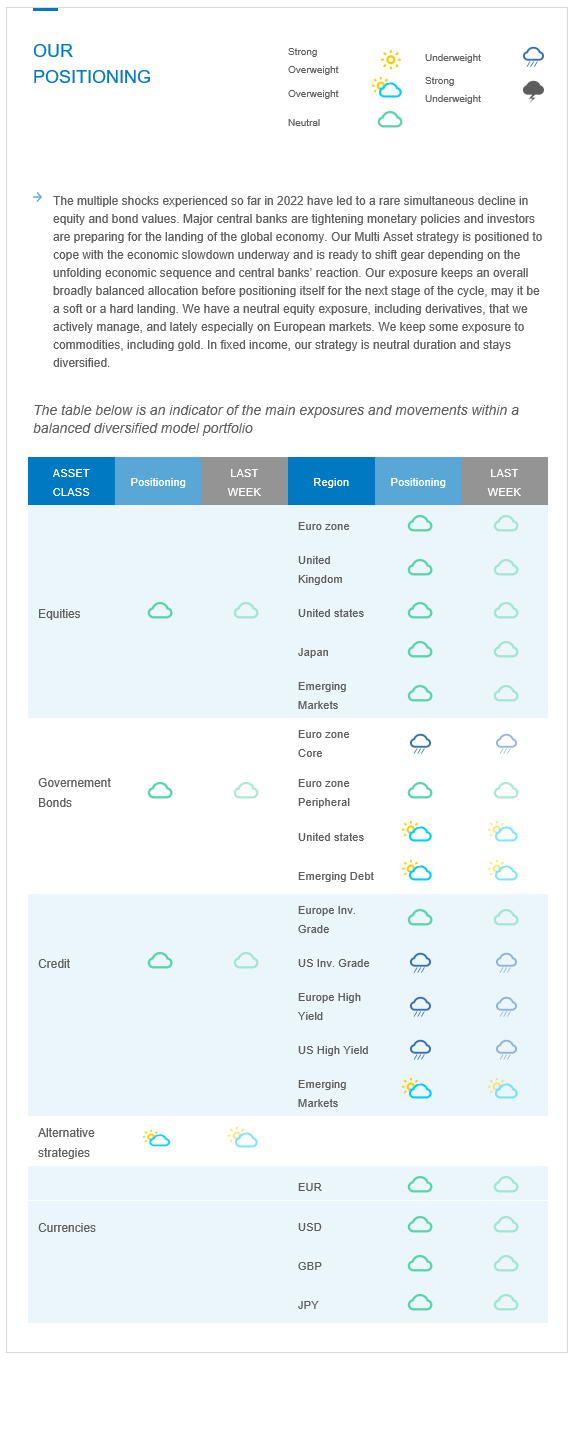Click the Strong Overweight sun icon in legend
Screen dimensions: 573x1450
[x=390, y=60]
